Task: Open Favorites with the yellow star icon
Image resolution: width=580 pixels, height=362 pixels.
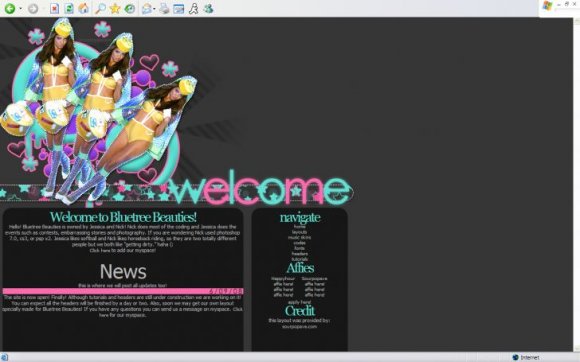Action: point(115,9)
